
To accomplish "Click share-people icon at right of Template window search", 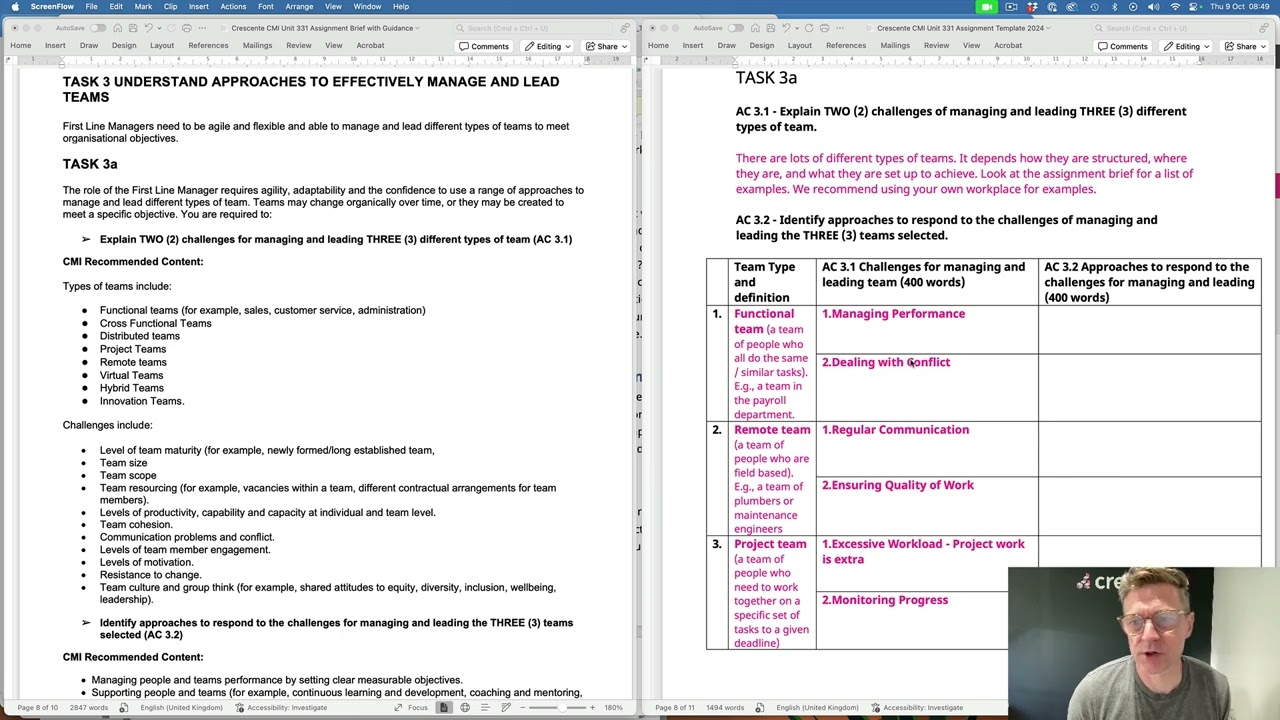I will click(x=1263, y=28).
